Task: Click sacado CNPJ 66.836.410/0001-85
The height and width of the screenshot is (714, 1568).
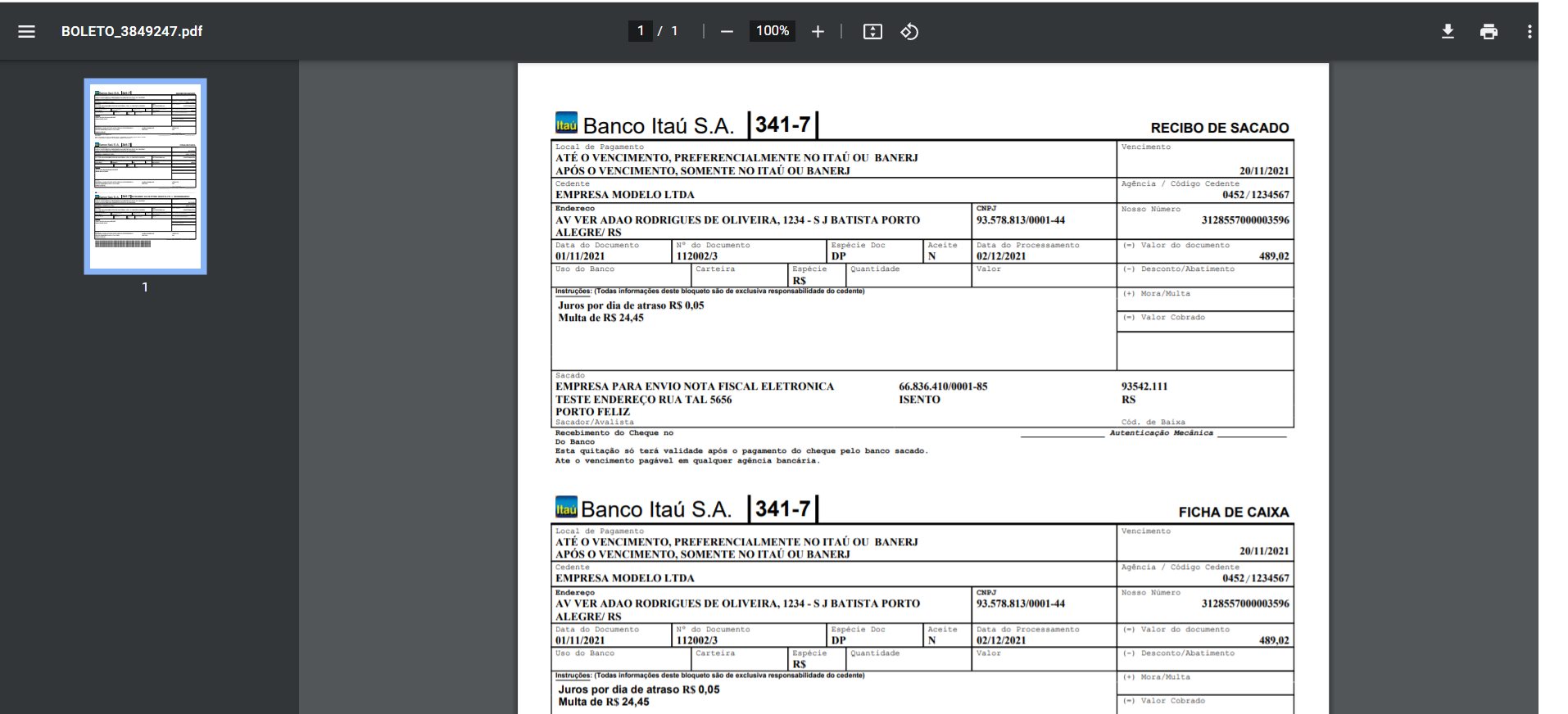Action: [x=943, y=386]
